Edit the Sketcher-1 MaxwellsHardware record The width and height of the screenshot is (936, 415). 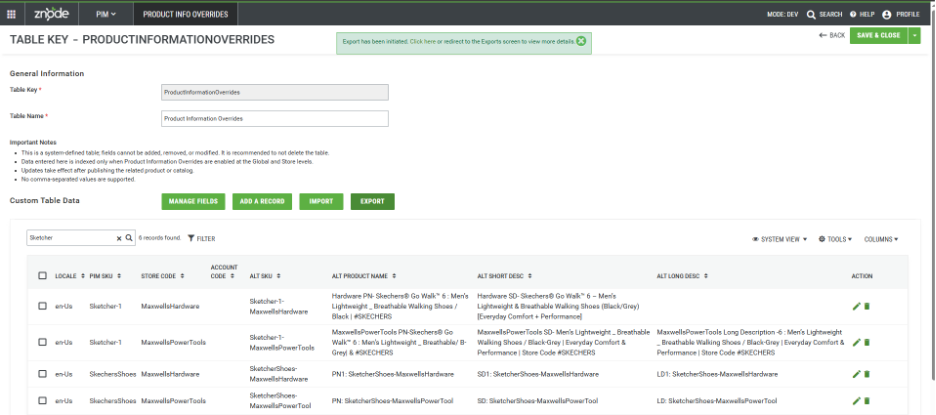(857, 306)
